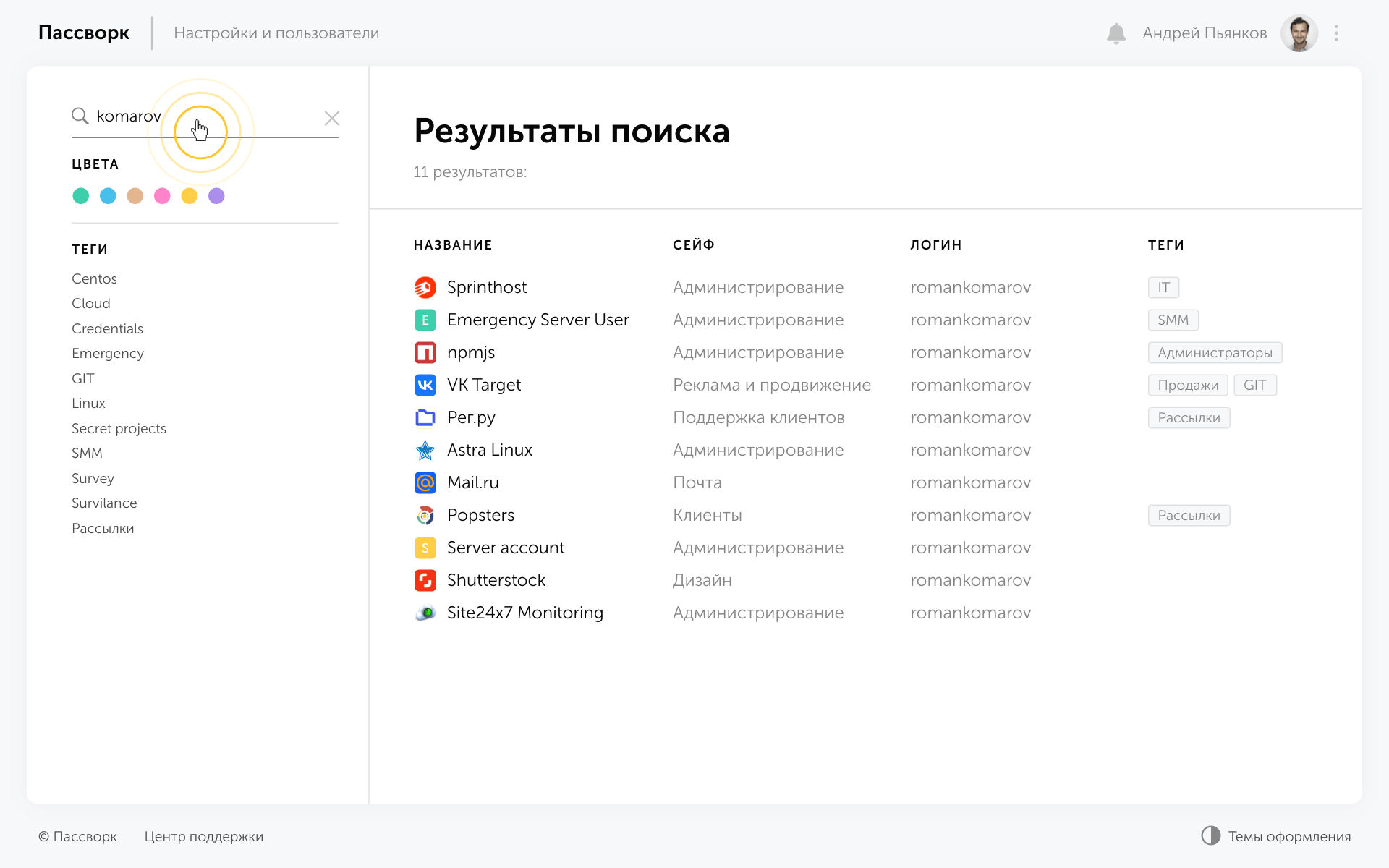
Task: Select the SMM tag in sidebar
Action: pos(87,453)
